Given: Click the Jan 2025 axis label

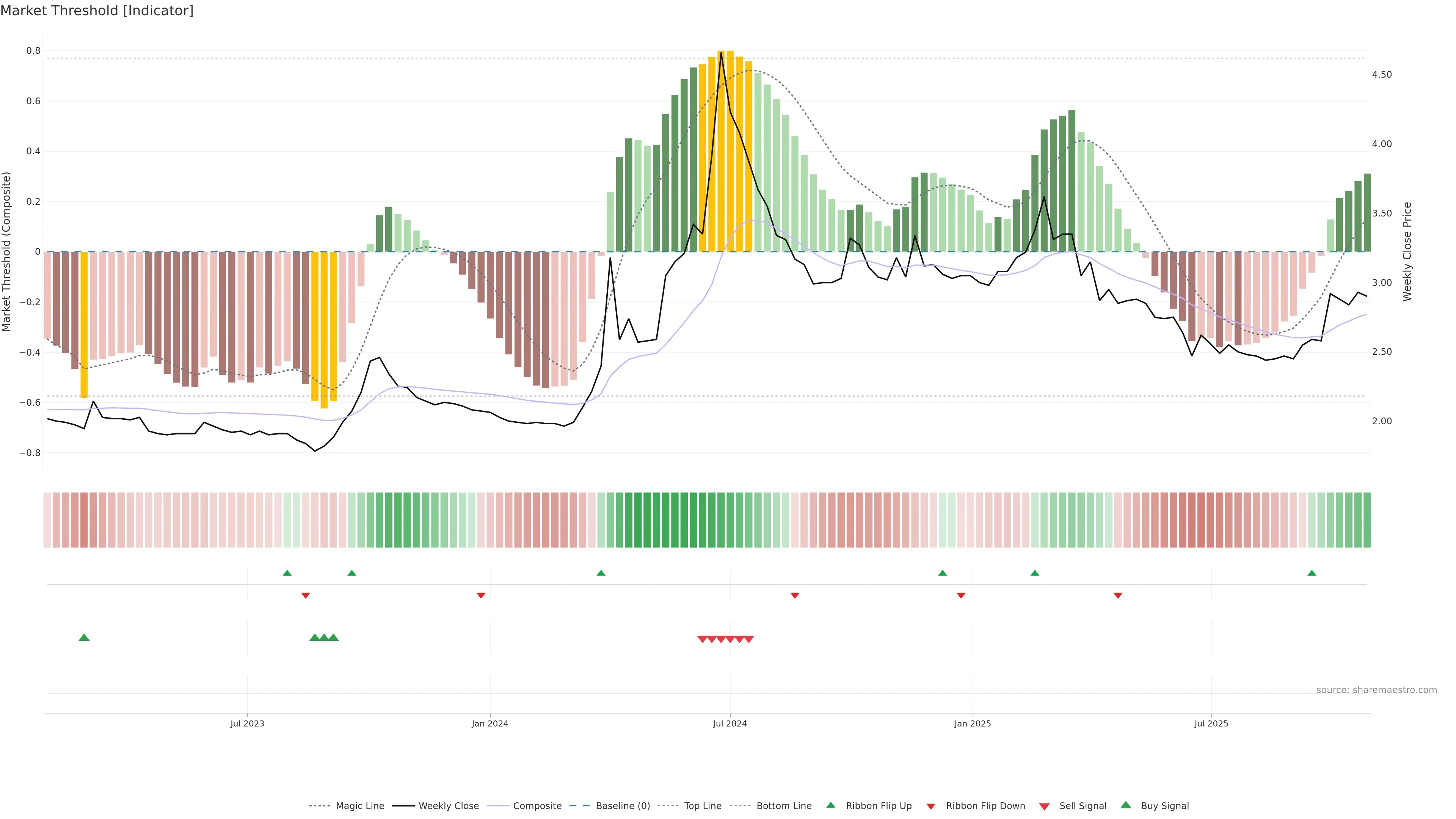Looking at the screenshot, I should click(x=972, y=723).
